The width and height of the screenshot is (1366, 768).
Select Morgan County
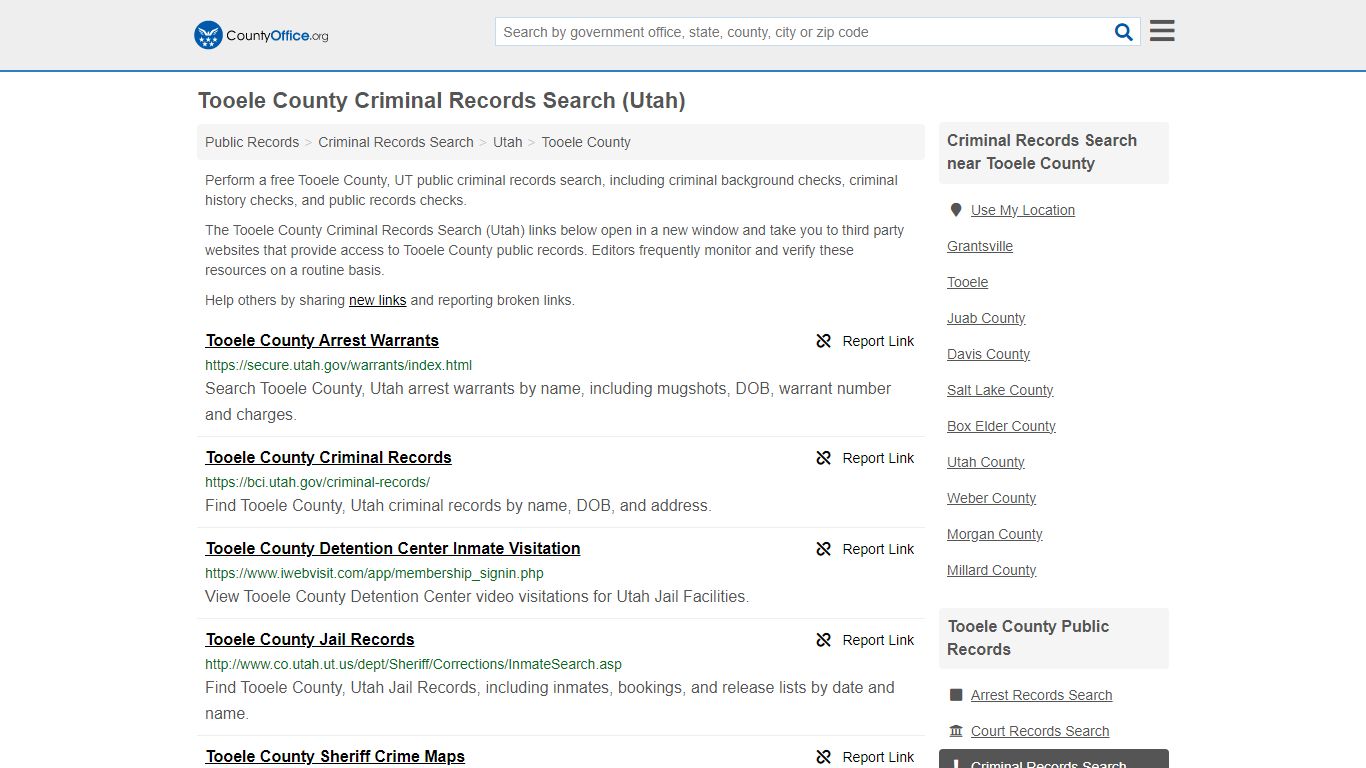(x=994, y=534)
